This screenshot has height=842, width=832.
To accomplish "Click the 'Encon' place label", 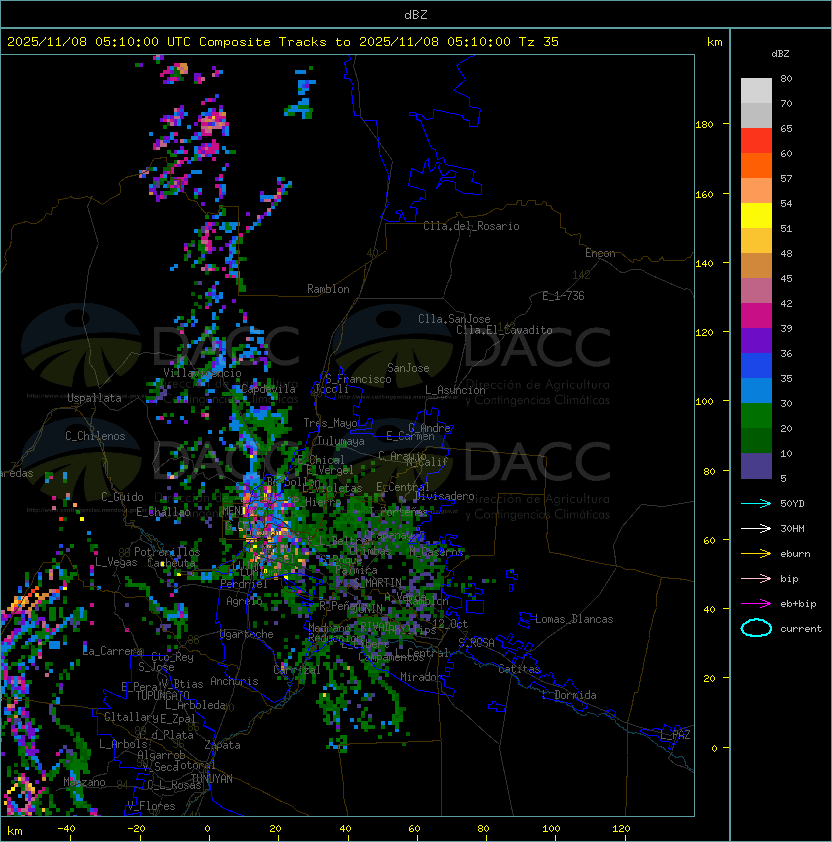I will pyautogui.click(x=600, y=253).
